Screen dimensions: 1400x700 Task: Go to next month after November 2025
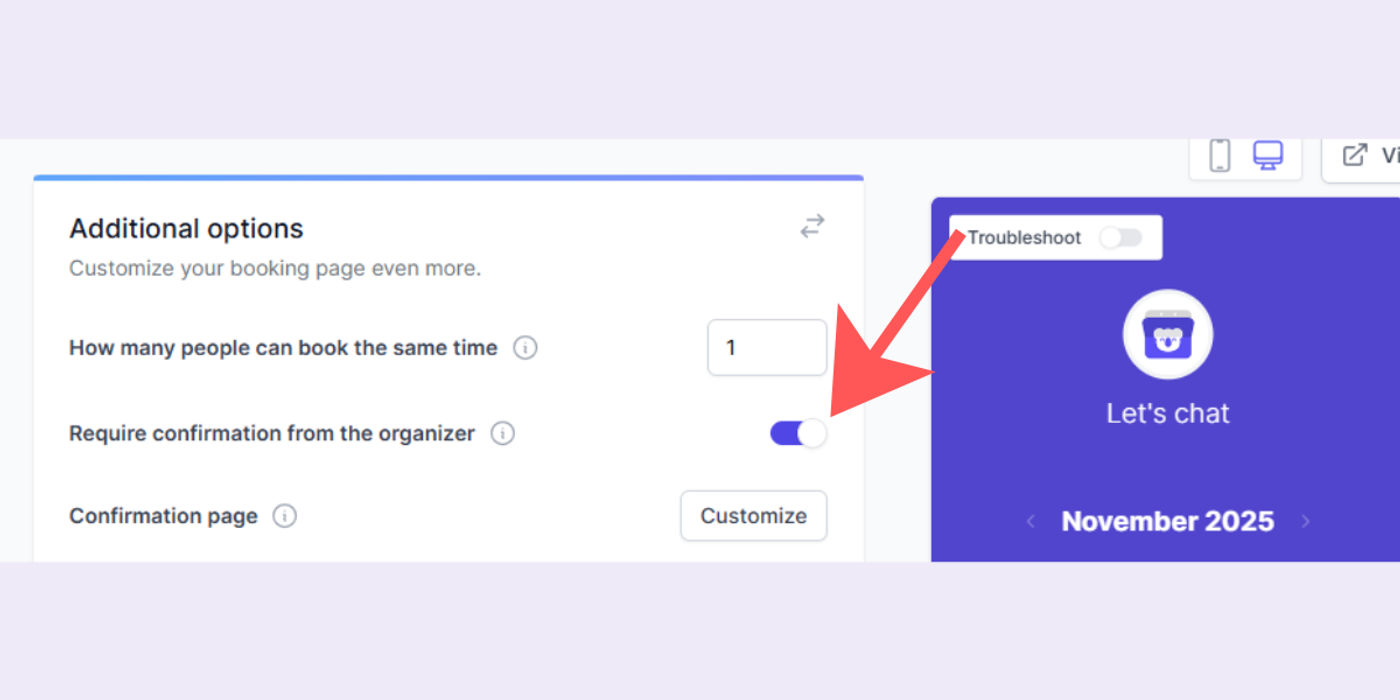(1306, 521)
